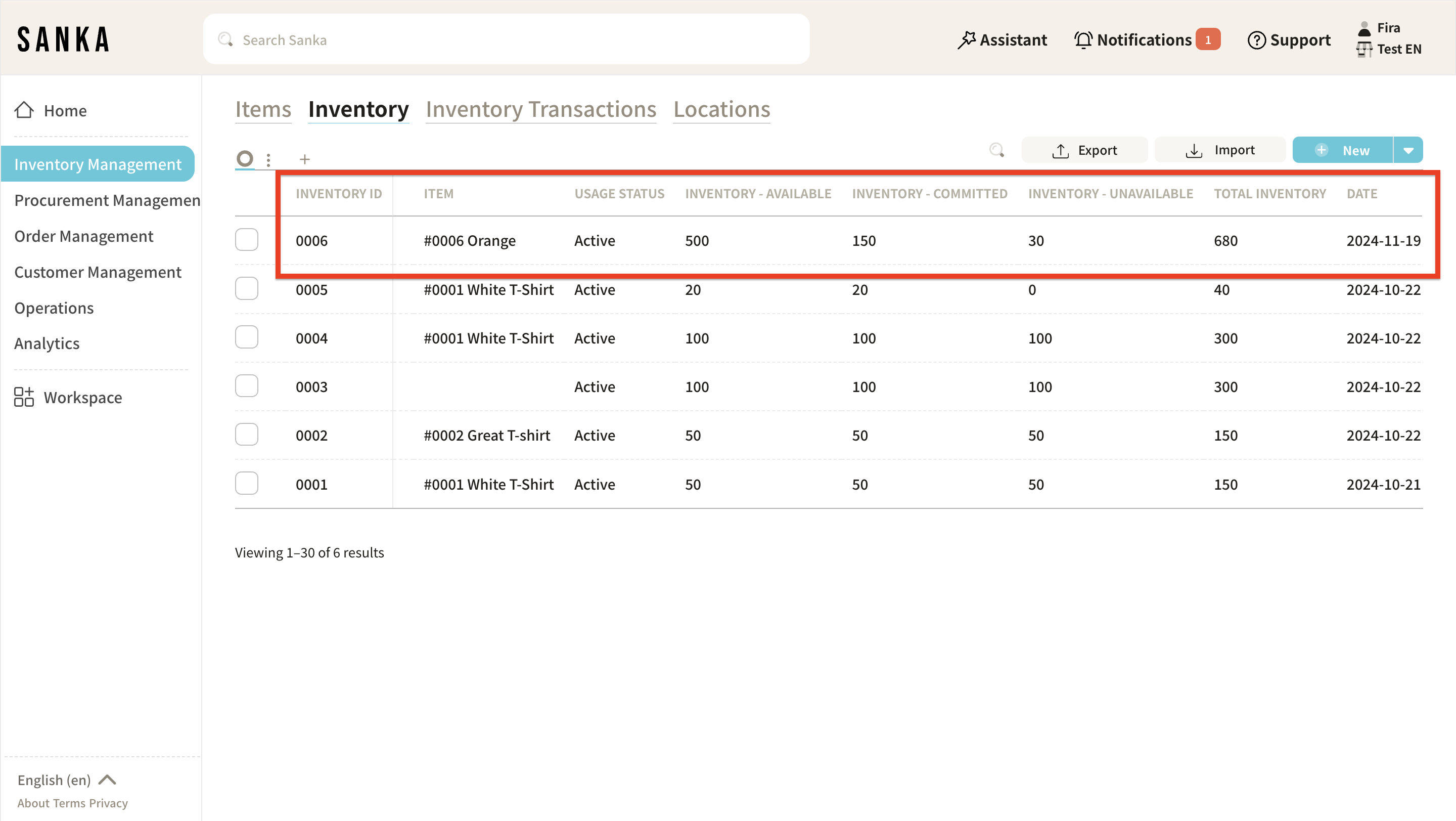Sort by the Total Inventory column header
The height and width of the screenshot is (821, 1456).
(x=1269, y=193)
